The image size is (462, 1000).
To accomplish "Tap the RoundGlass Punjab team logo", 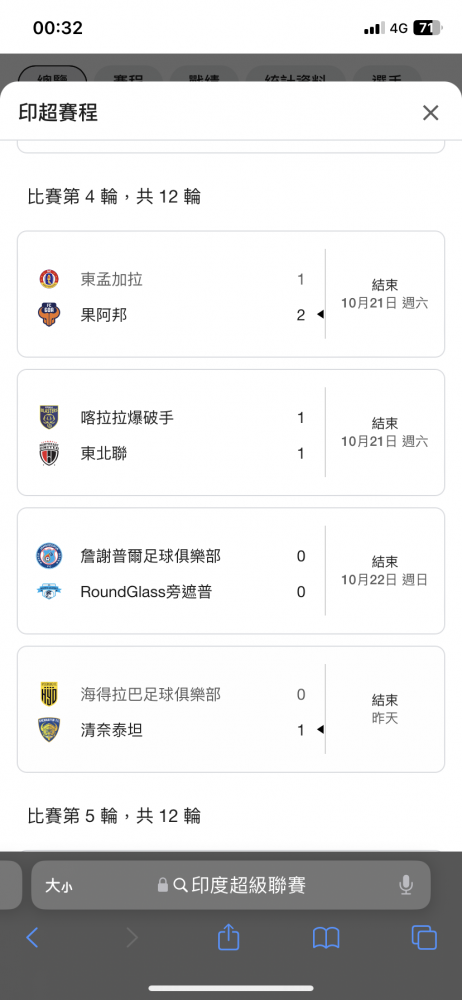I will 49,592.
